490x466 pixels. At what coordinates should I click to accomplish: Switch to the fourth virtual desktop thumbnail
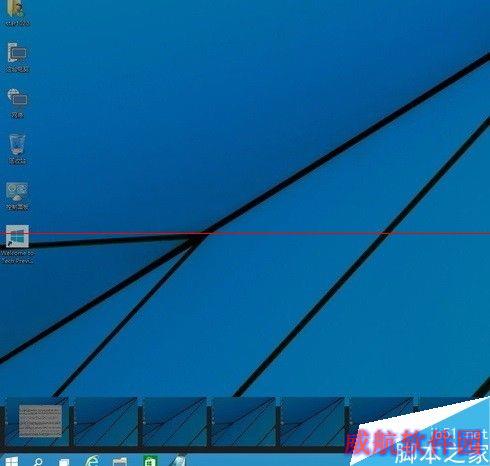(x=244, y=422)
